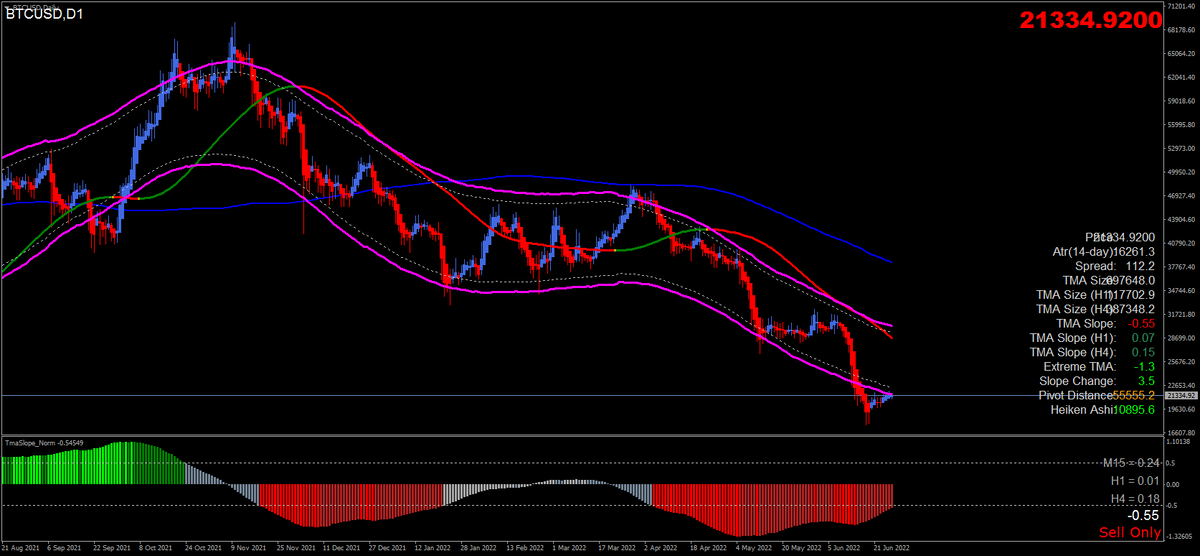Click the TMA Slope (H4): 0.15 row
Screen dimensions: 1200x556
(1093, 353)
